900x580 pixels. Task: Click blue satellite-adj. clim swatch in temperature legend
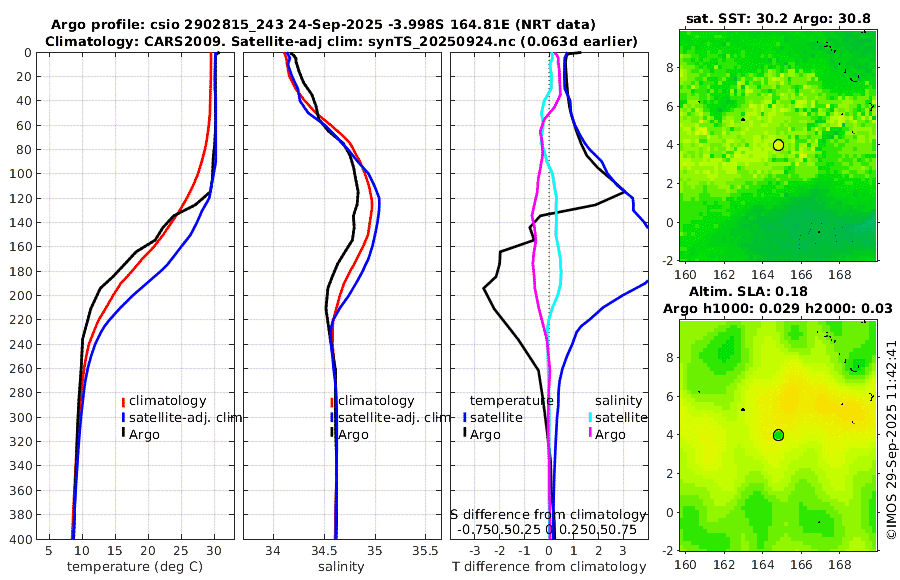click(123, 417)
